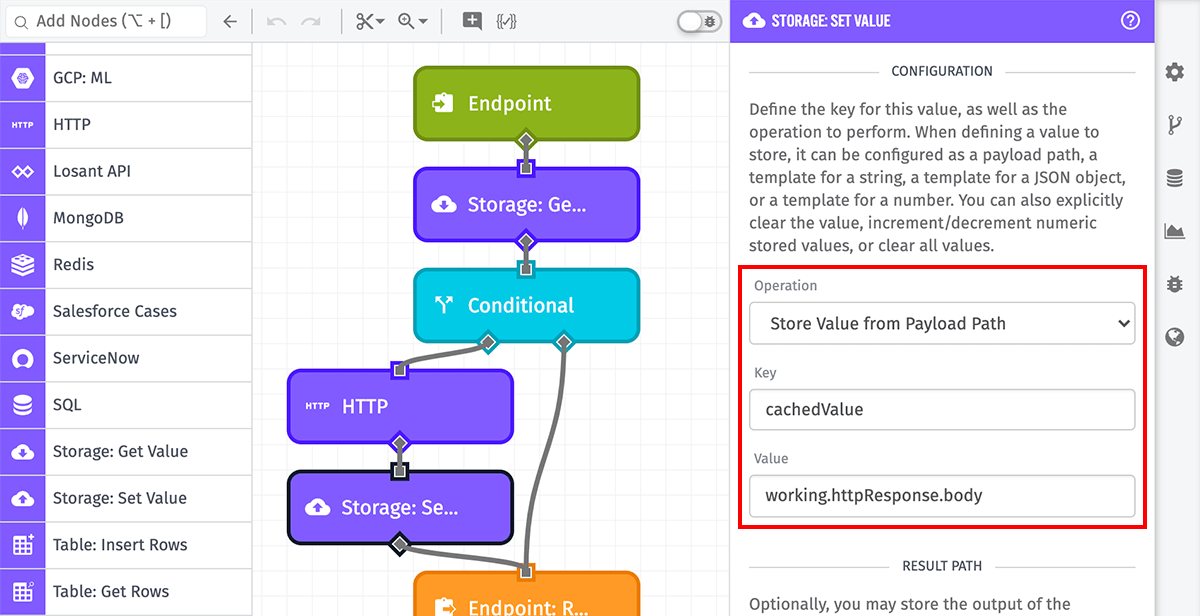This screenshot has height=616, width=1200.
Task: Click the Conditional node's left true output diamond
Action: (488, 342)
